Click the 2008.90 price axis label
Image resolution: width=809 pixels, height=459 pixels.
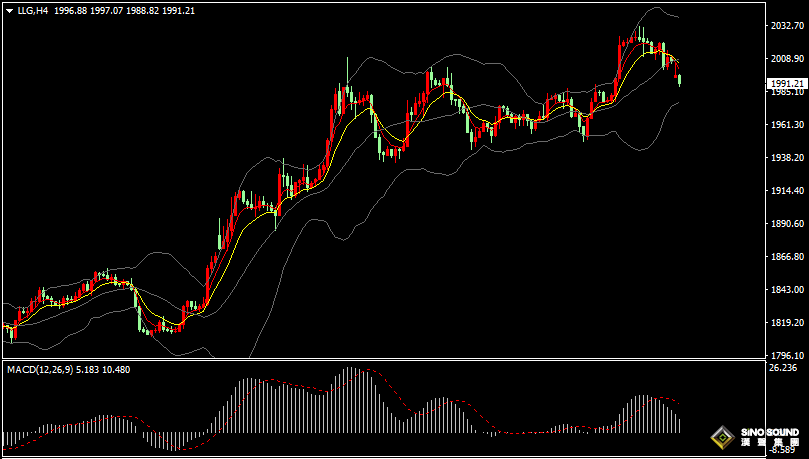coord(786,59)
